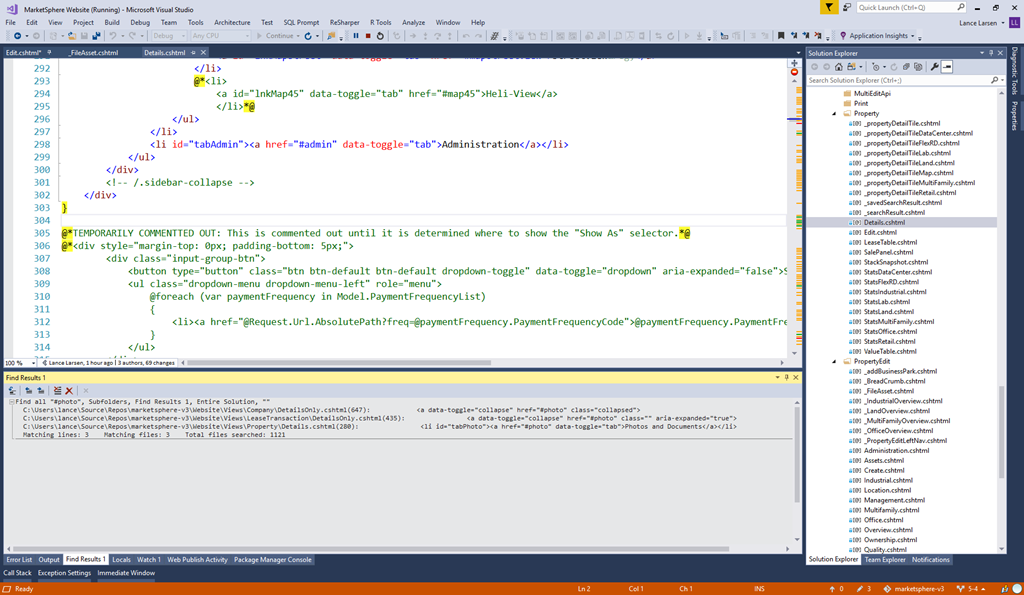Click the editor horizontal scrollbar thumb
1024x595 pixels.
coord(339,362)
